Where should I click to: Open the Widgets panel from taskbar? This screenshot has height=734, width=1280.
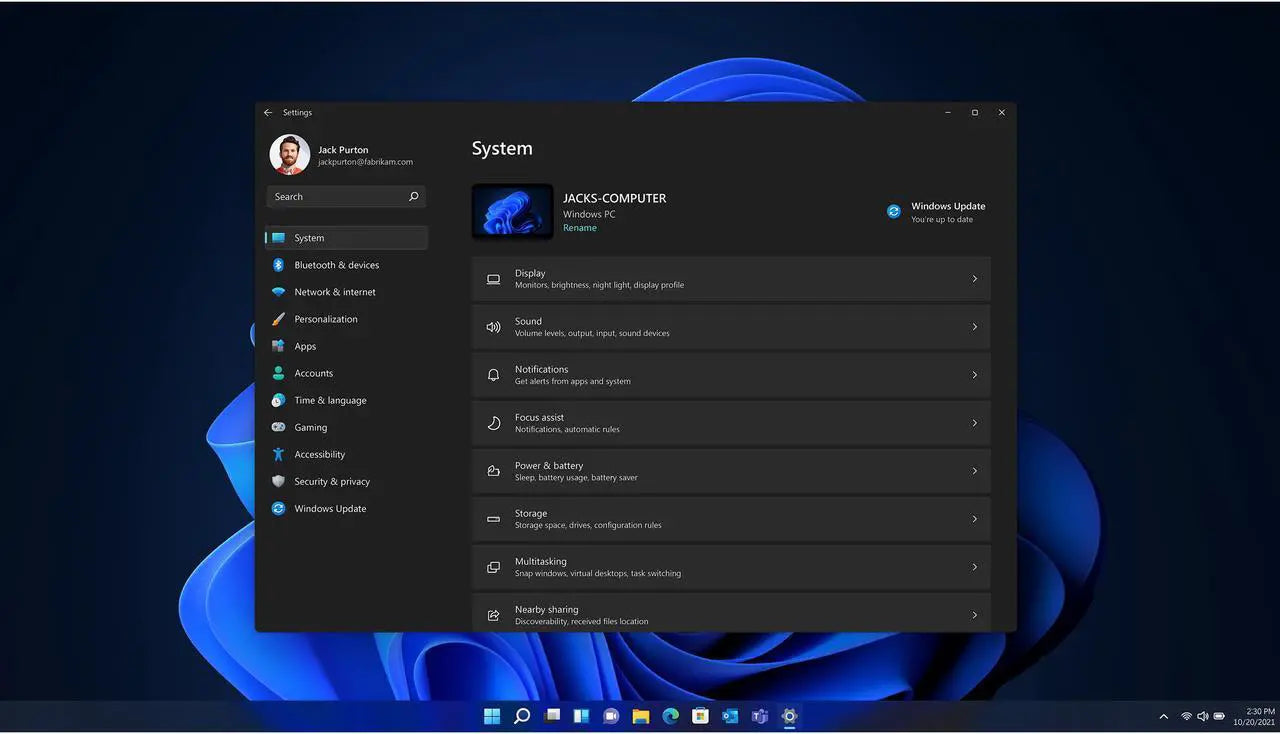pos(581,716)
